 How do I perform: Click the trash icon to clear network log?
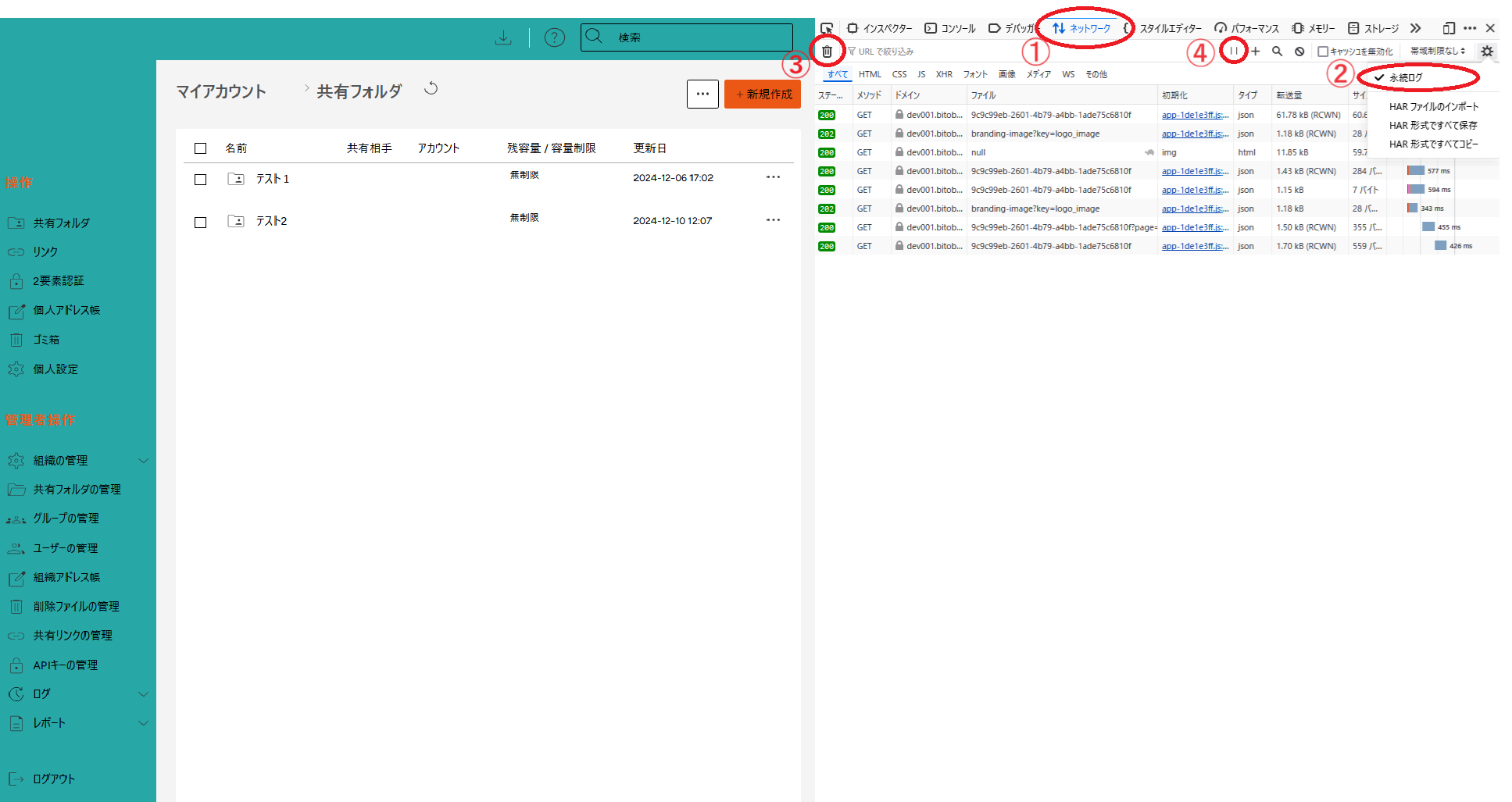[827, 52]
